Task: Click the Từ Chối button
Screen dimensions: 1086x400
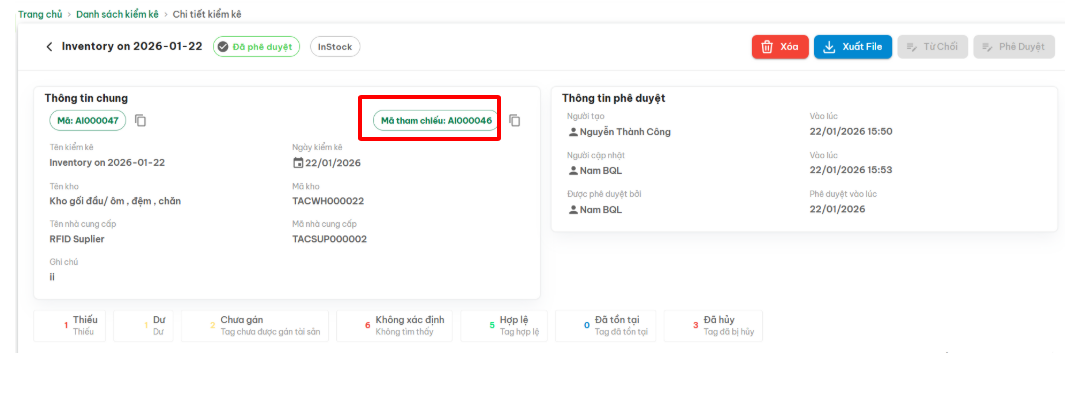Action: (932, 47)
